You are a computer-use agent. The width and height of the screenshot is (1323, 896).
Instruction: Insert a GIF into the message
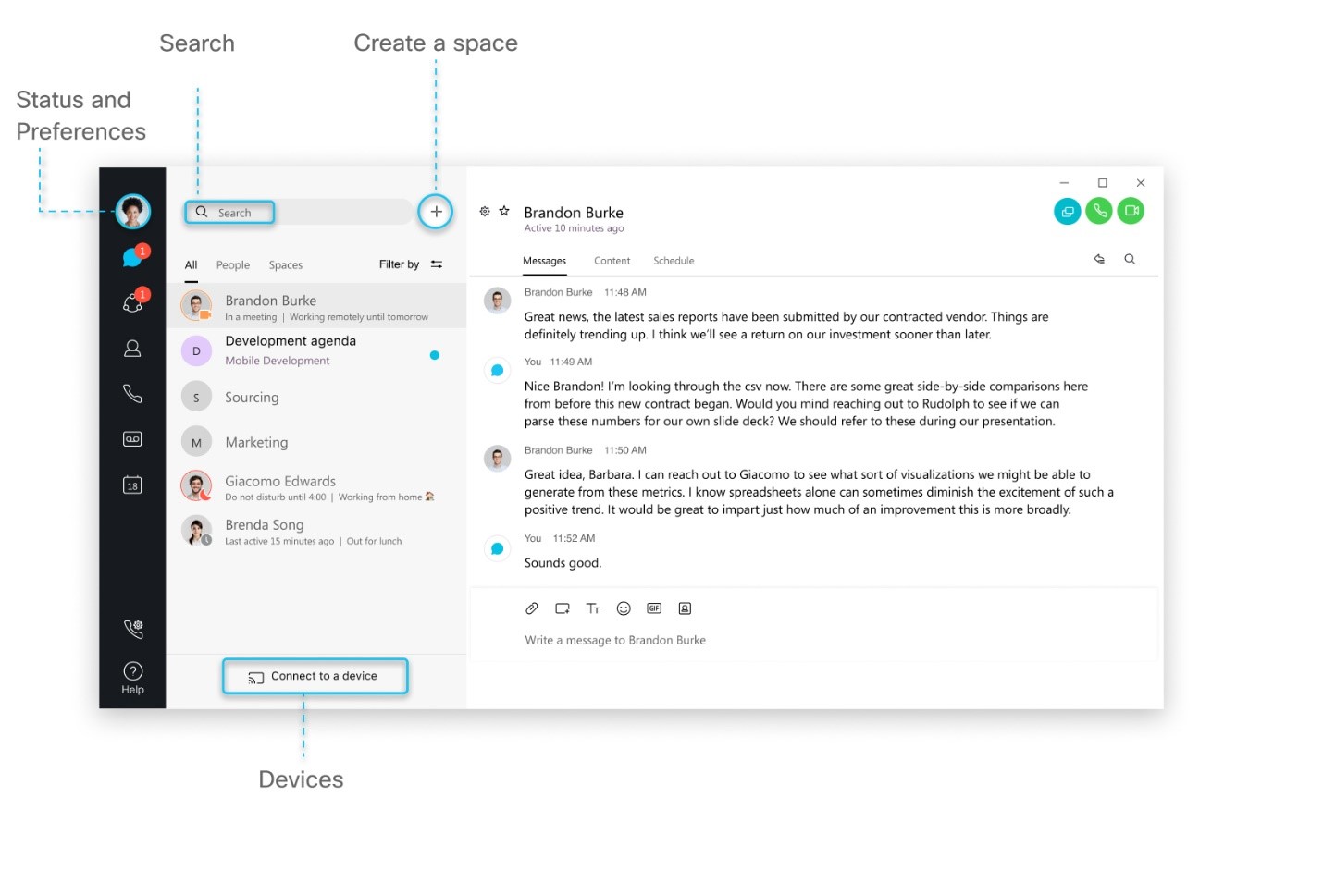[654, 608]
